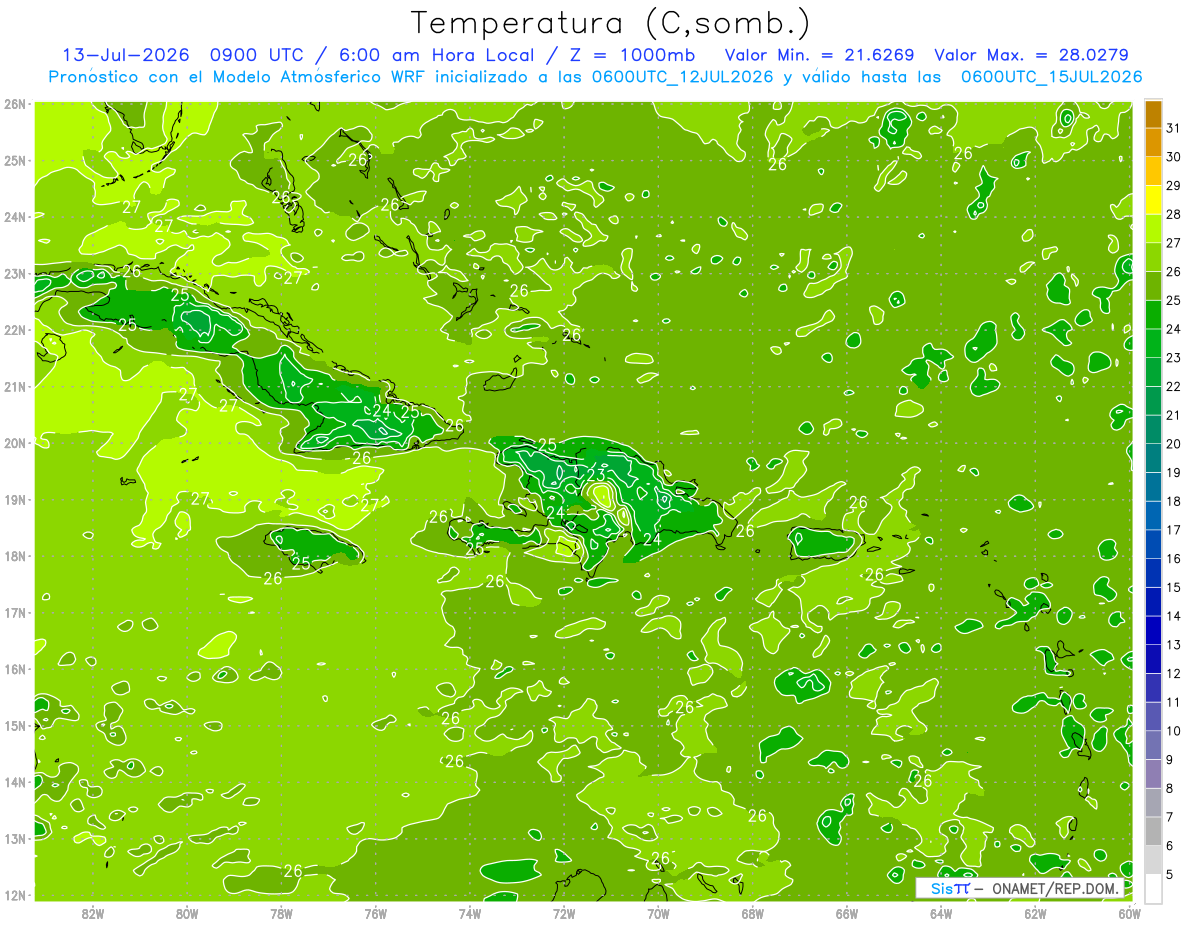Click the gray swatch between 6 and 7

pos(1153,831)
